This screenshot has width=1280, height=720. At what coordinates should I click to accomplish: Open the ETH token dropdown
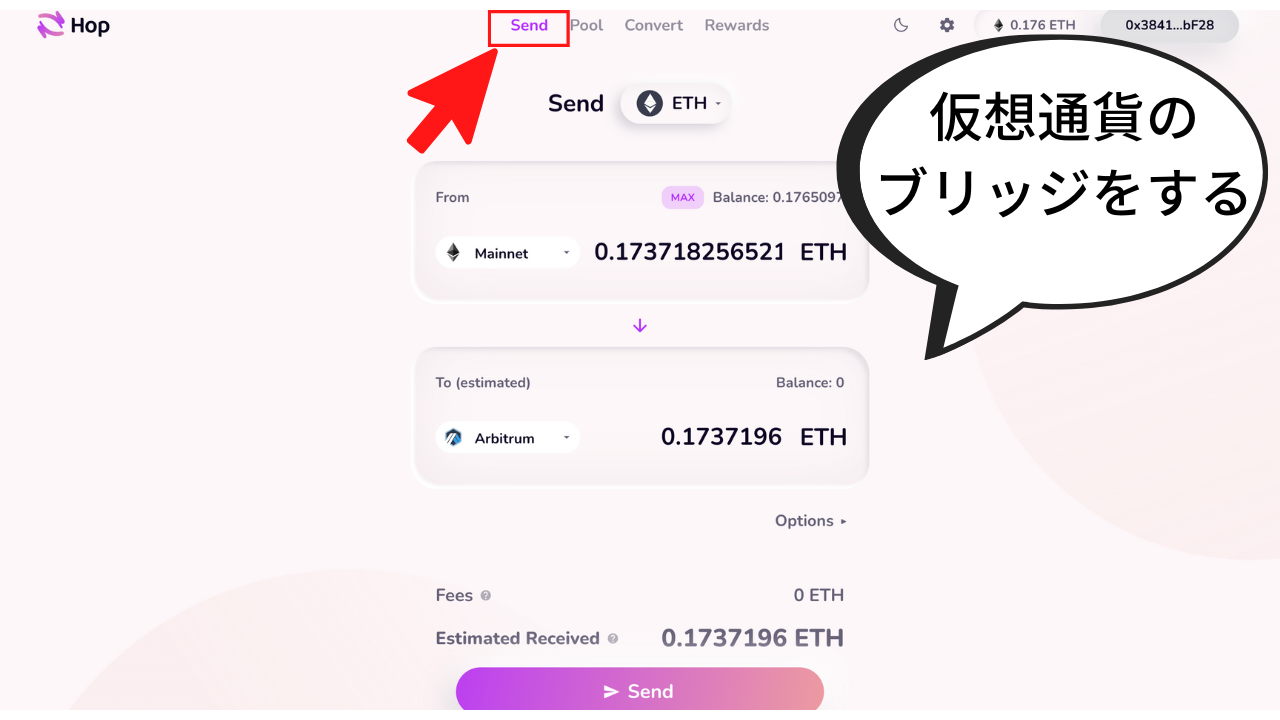tap(675, 103)
